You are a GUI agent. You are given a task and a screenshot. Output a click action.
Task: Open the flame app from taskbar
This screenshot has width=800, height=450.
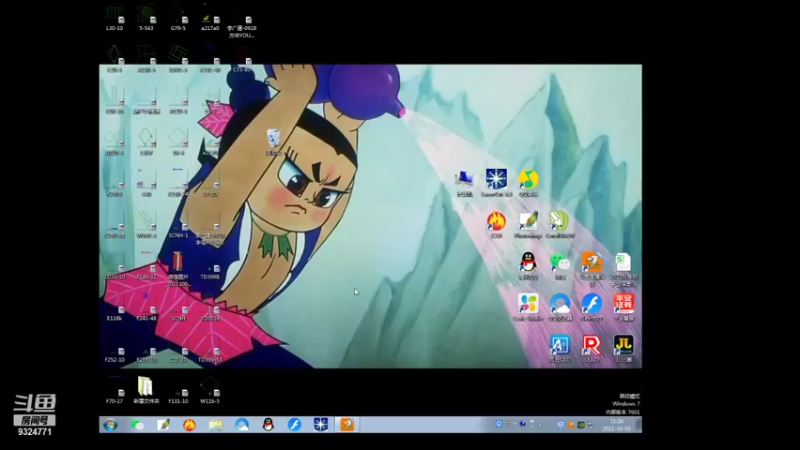coord(189,424)
